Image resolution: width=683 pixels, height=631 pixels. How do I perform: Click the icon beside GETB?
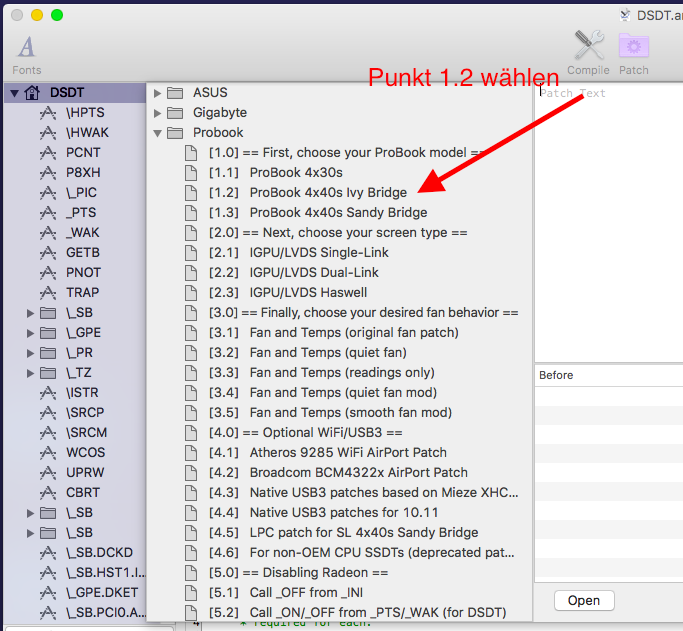click(48, 253)
